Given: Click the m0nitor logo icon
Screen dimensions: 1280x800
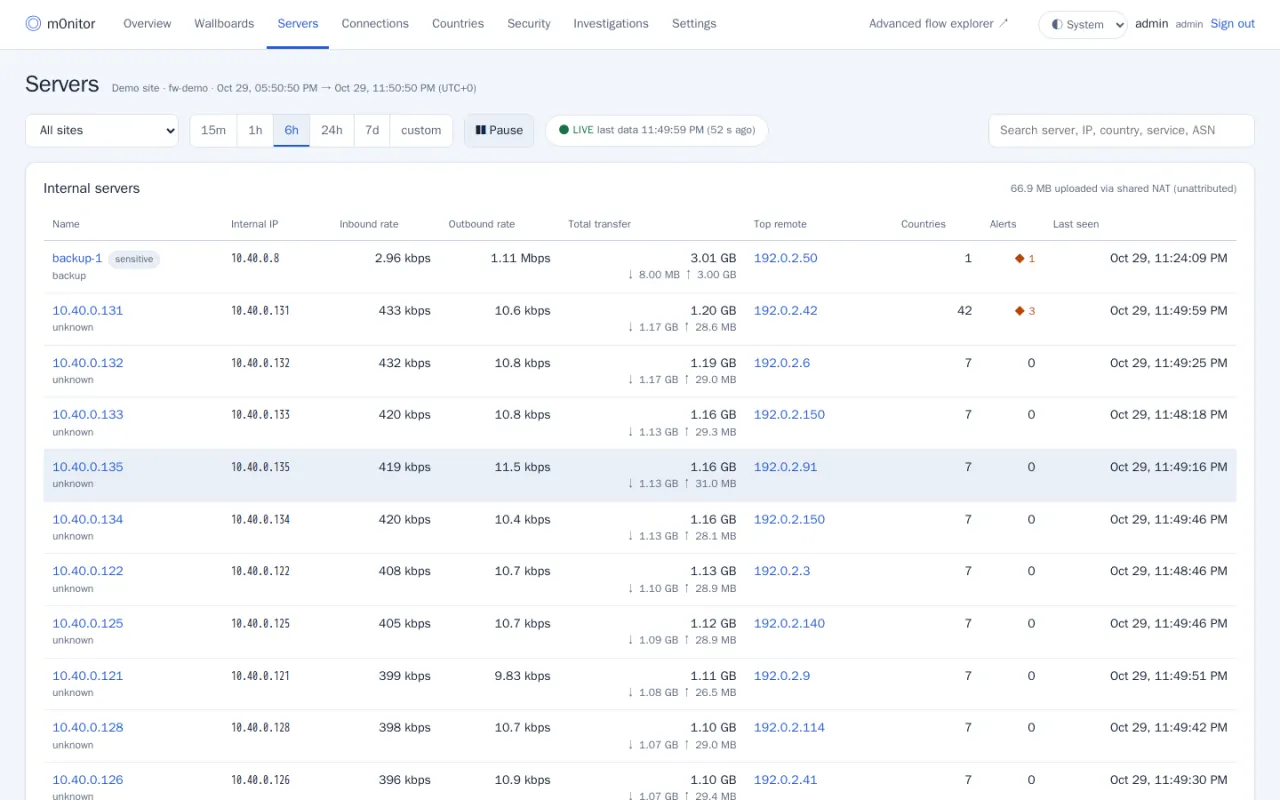Looking at the screenshot, I should click(x=33, y=23).
